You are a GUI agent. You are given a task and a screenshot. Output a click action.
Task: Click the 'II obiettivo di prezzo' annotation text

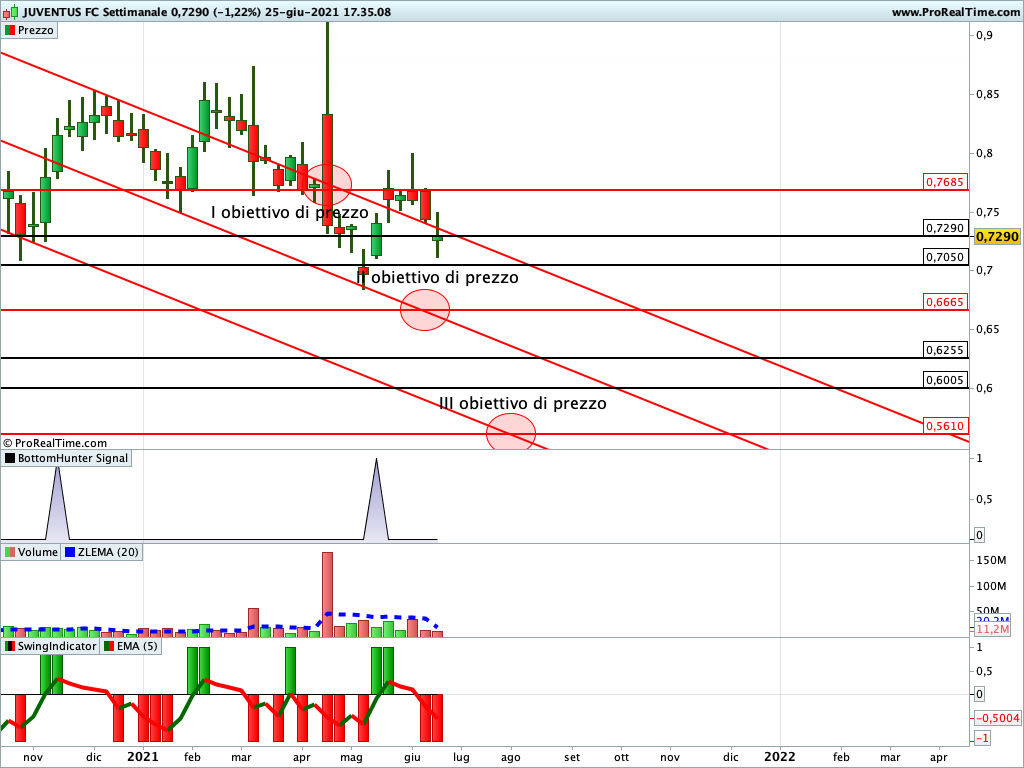[438, 278]
